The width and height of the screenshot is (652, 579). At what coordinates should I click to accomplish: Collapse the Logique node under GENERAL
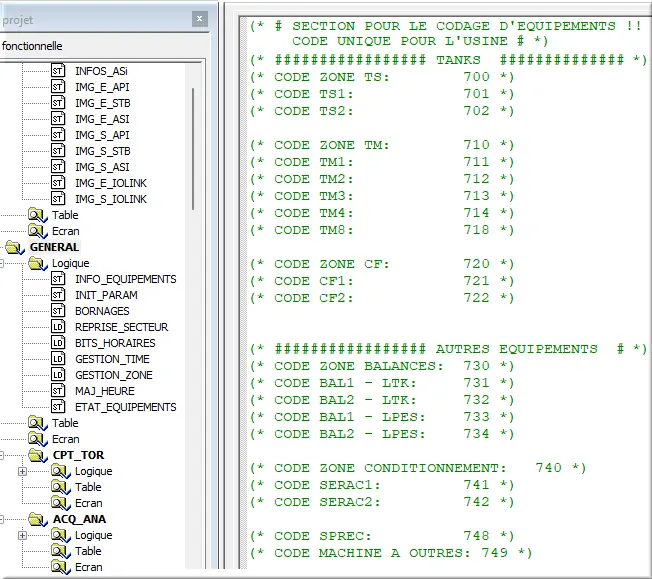point(3,263)
